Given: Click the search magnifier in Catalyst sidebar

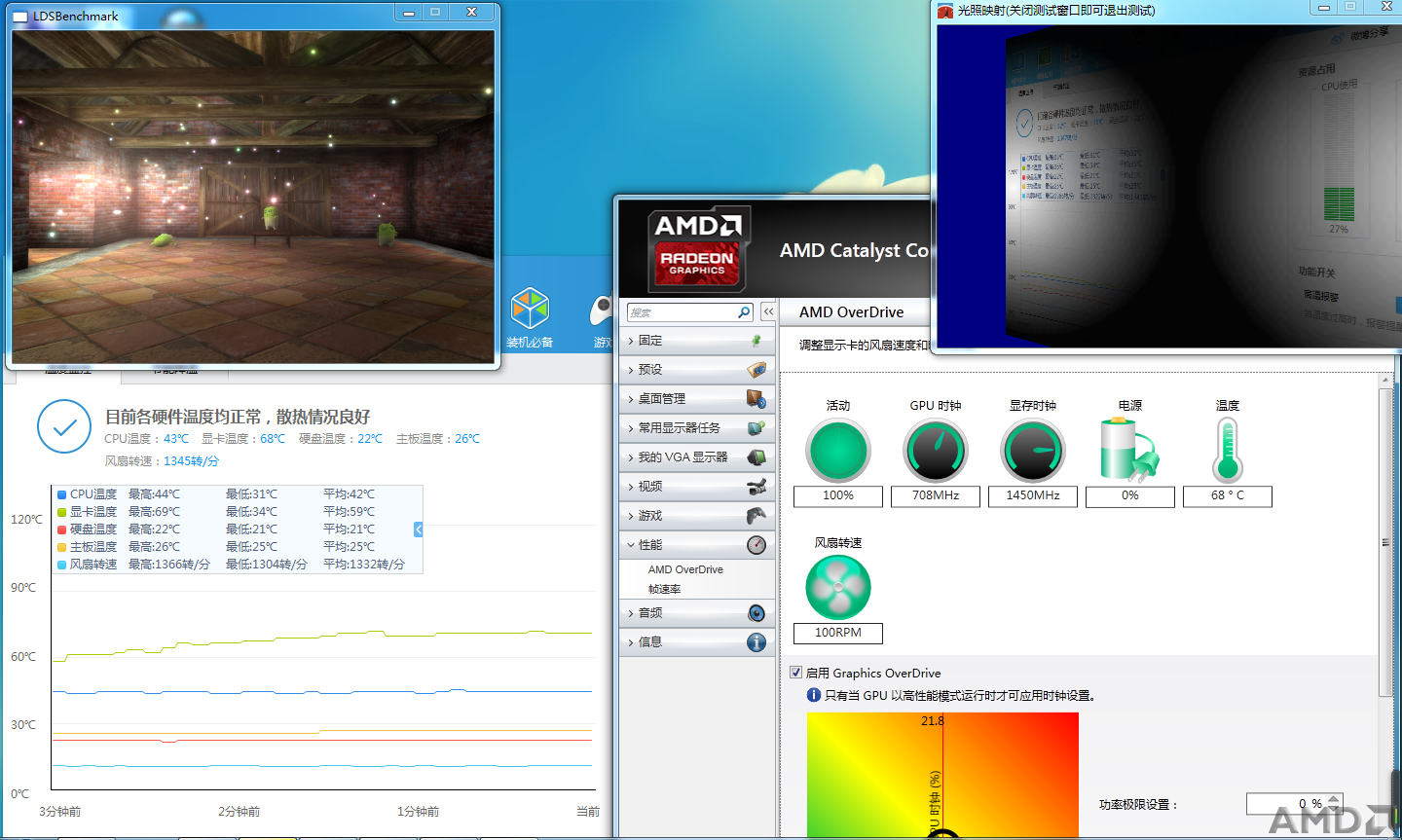Looking at the screenshot, I should pos(744,312).
